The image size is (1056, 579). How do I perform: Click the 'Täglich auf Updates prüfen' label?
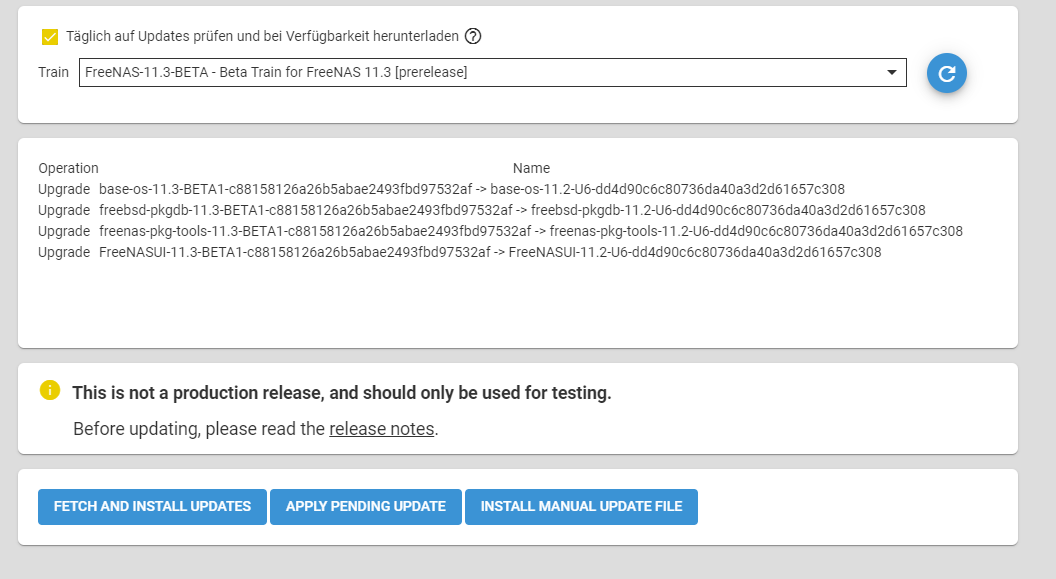point(262,36)
